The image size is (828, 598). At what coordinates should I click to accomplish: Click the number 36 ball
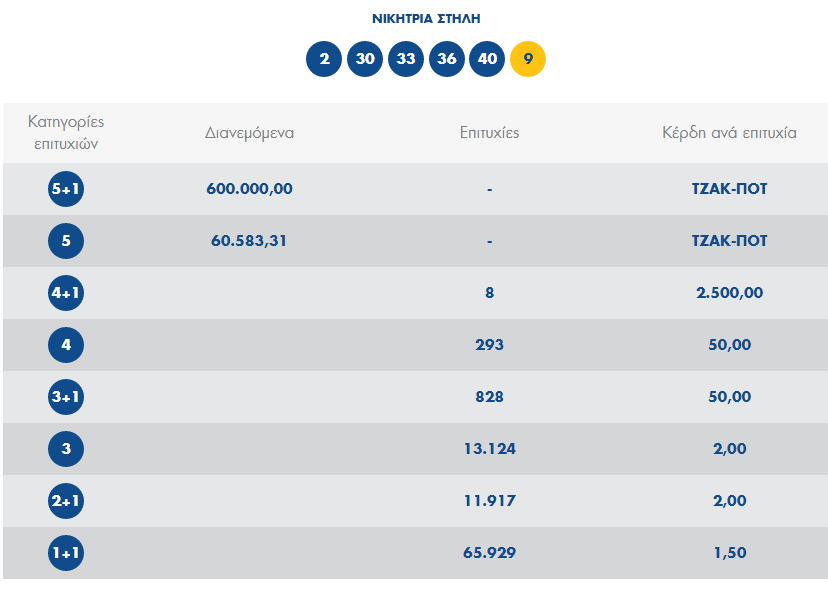click(x=447, y=59)
